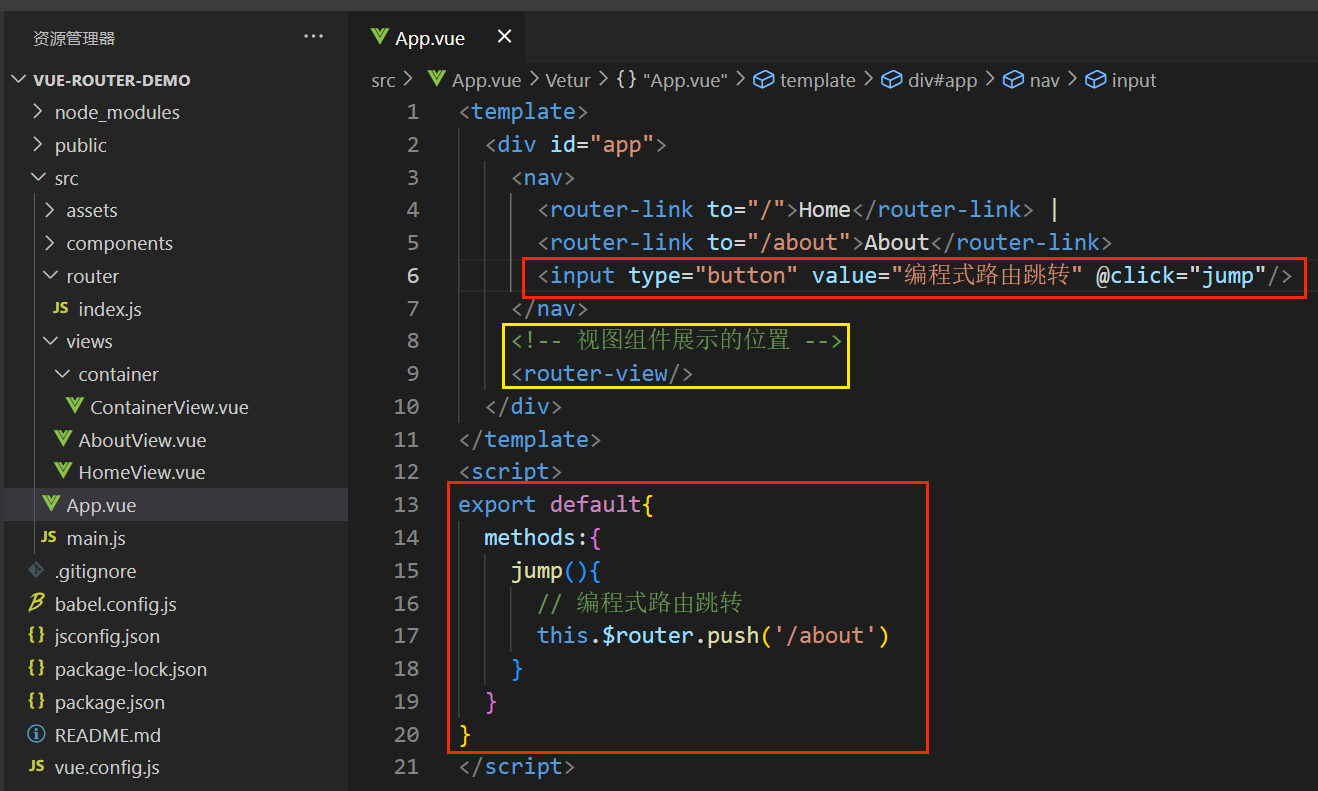The height and width of the screenshot is (791, 1318).
Task: Click 'export default' on line 13
Action: (549, 504)
